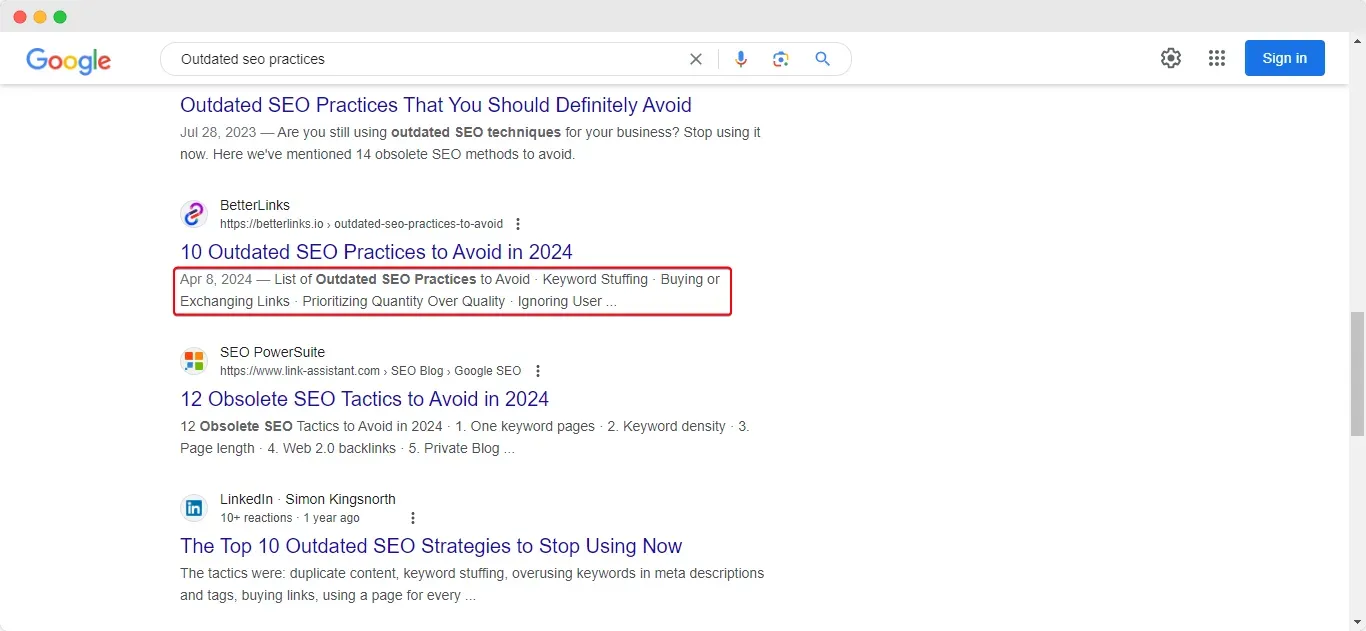Click the '1. One keyword pages' snippet

(525, 426)
